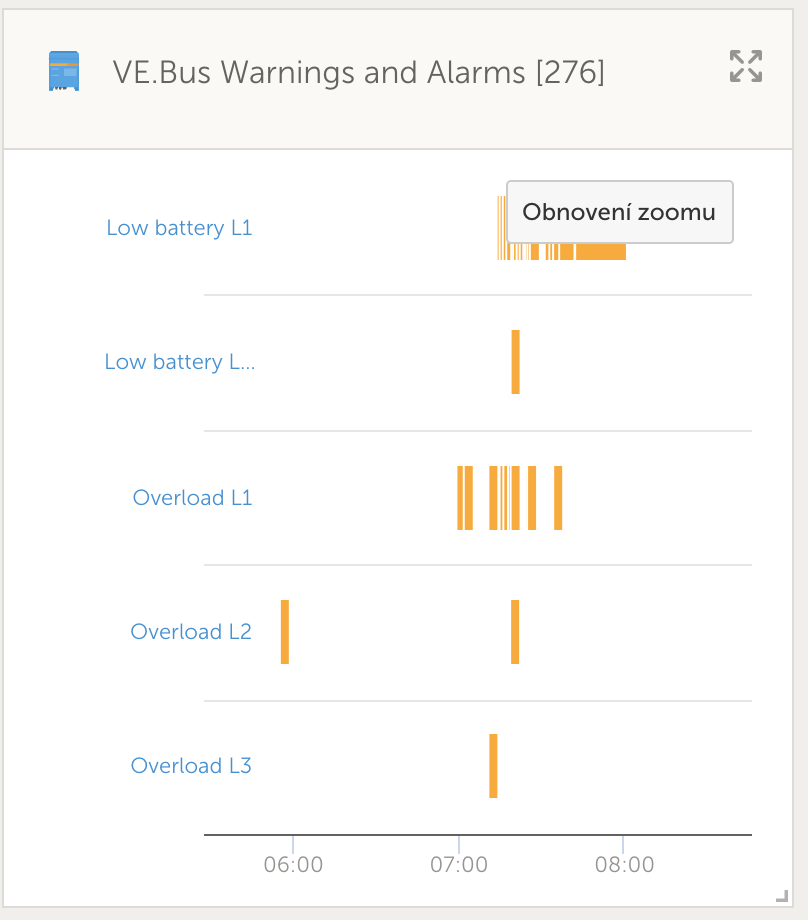Click the Overload L2 series label
Screen dimensions: 808x920
pos(191,632)
